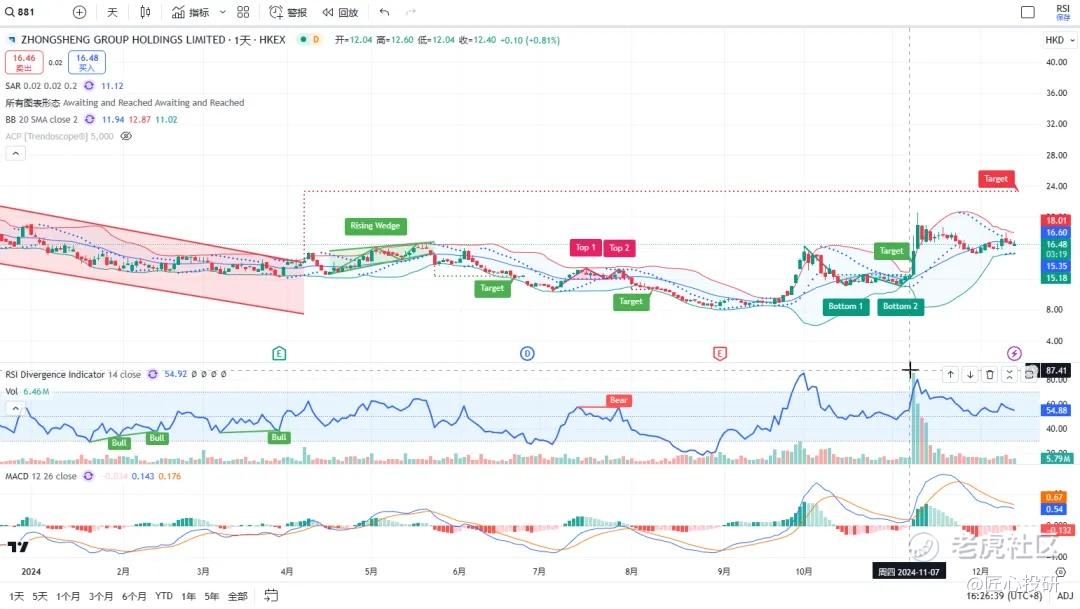Select the 5天 time range
Screen dimensions: 1080x609
(x=40, y=596)
